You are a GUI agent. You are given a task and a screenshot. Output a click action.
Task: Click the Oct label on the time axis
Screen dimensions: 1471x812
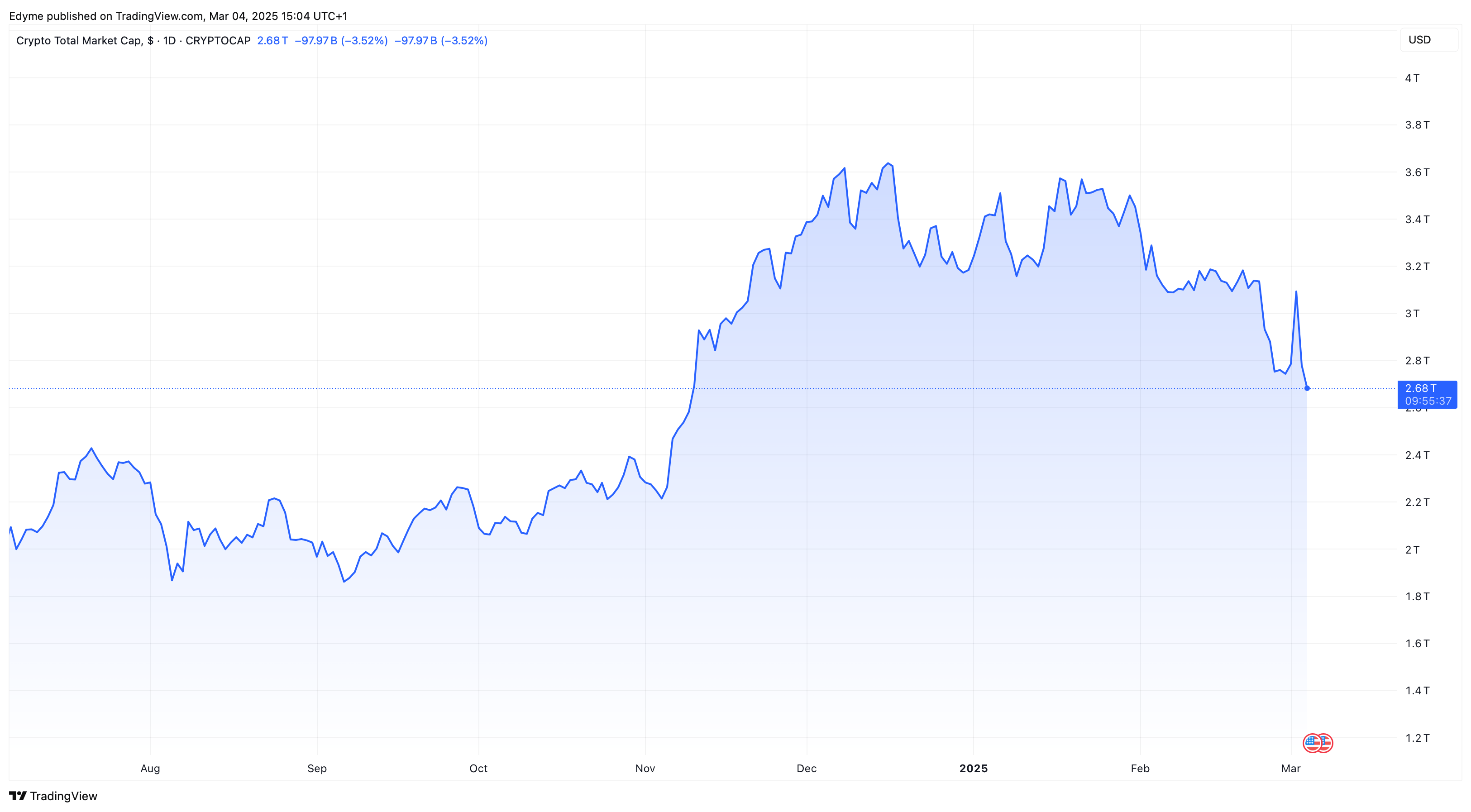tap(478, 769)
